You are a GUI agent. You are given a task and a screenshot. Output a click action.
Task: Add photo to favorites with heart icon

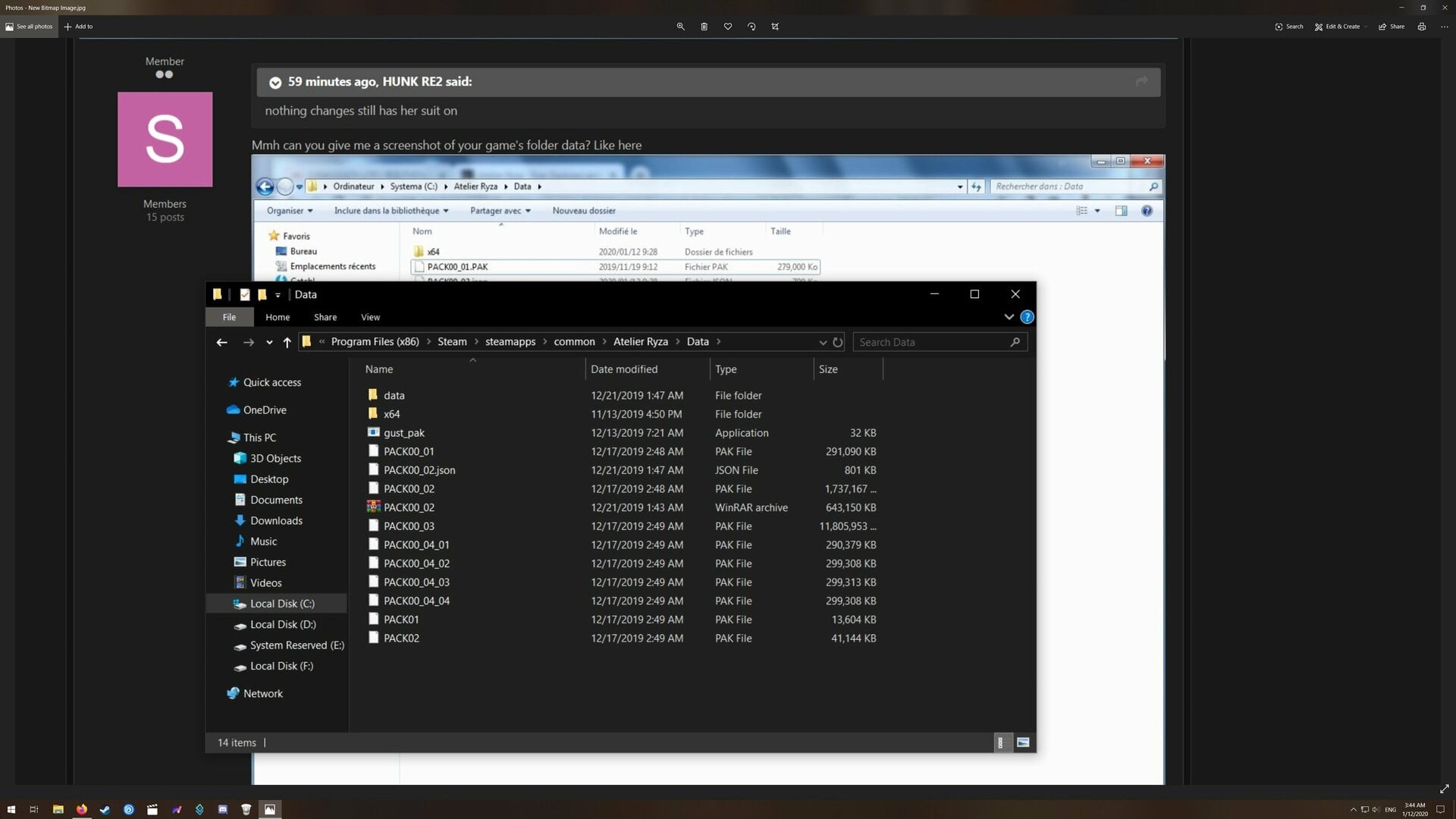(x=727, y=27)
